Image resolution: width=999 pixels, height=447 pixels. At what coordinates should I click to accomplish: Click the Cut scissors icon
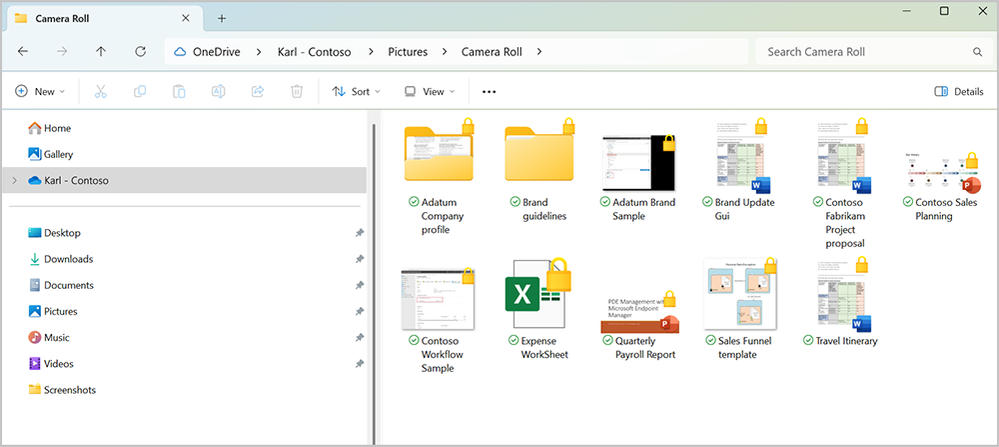100,92
